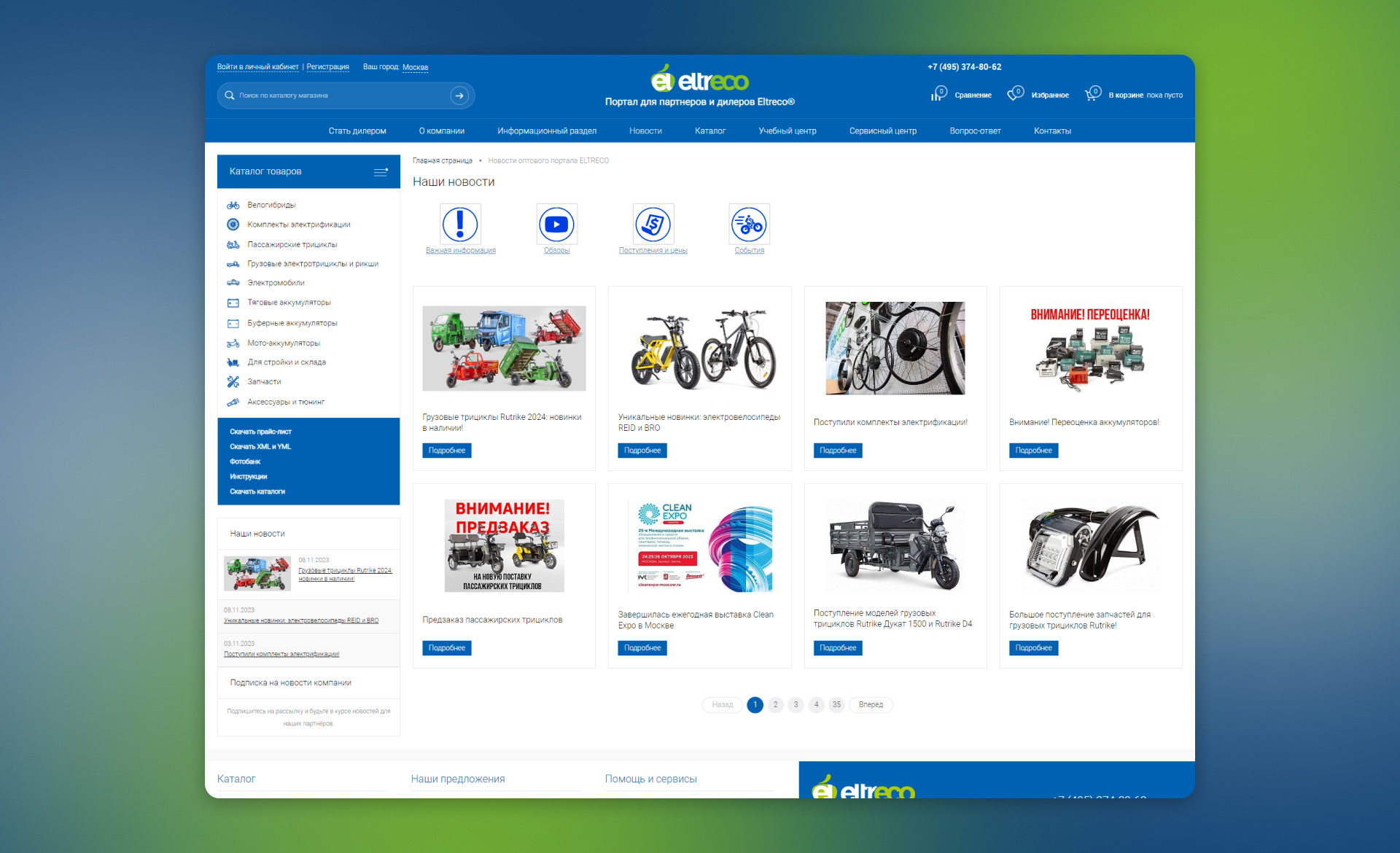Open the Обзоры video play icon
This screenshot has height=853, width=1400.
[x=556, y=224]
